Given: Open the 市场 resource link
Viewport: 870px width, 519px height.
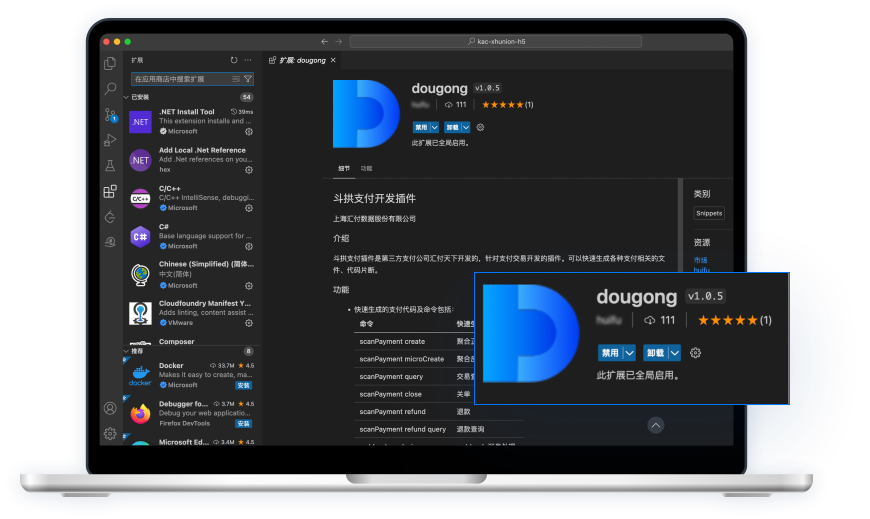Looking at the screenshot, I should click(700, 260).
